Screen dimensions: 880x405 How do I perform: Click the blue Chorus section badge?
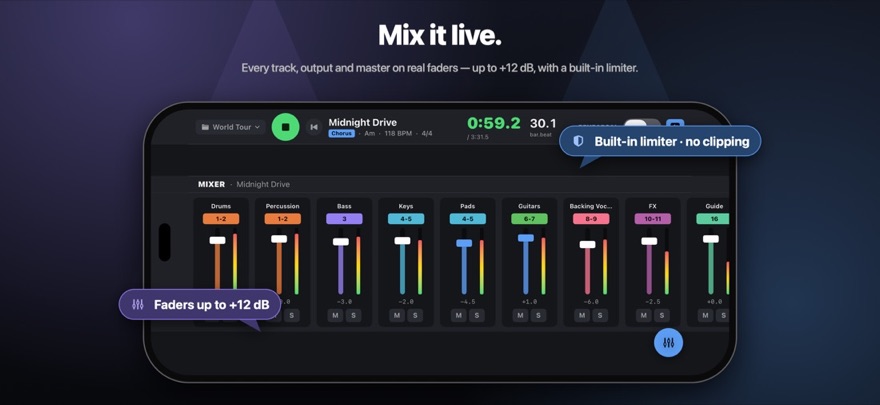[x=341, y=134]
